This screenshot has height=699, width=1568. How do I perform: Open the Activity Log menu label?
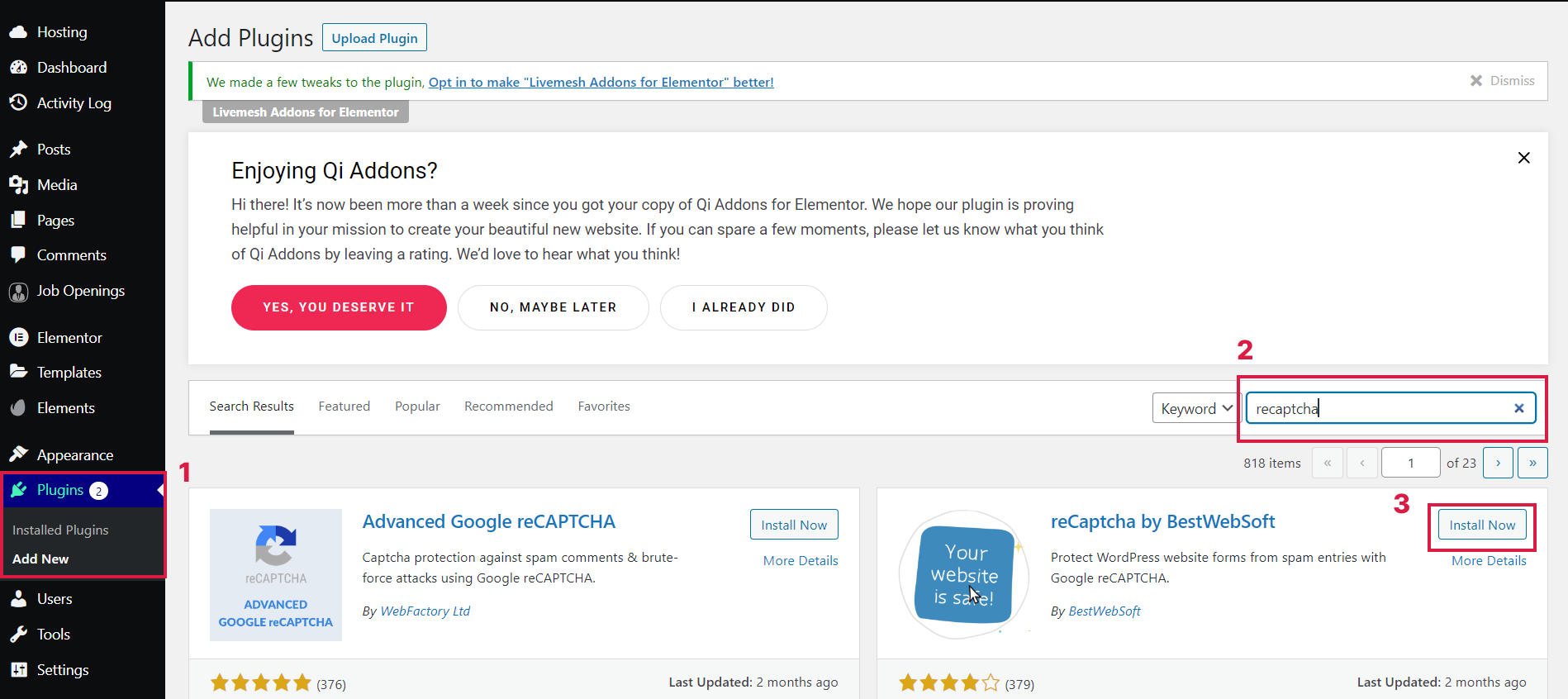coord(74,103)
